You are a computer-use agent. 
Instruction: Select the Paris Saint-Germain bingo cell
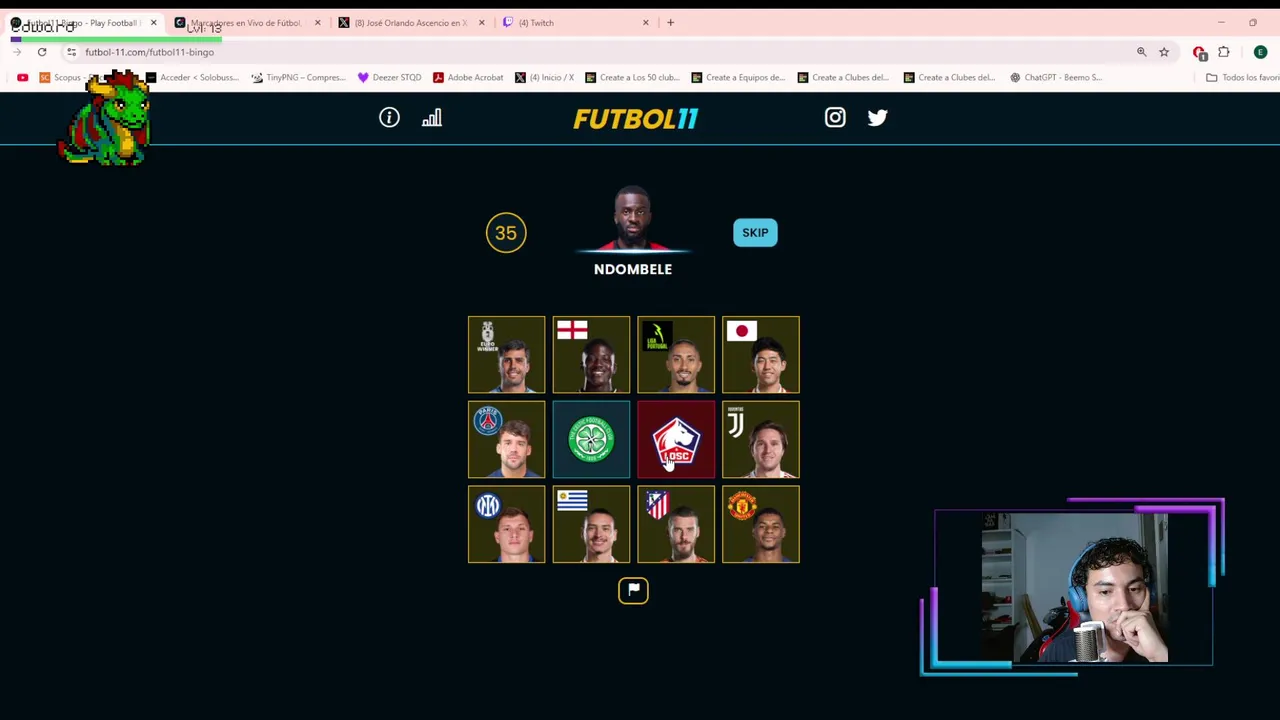pos(506,440)
